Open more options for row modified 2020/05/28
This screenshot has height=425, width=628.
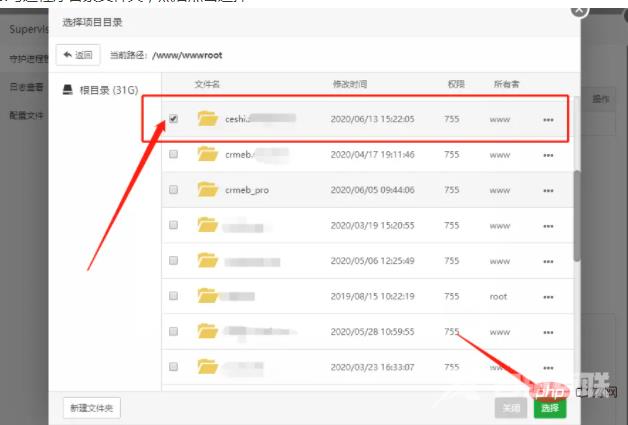(548, 331)
